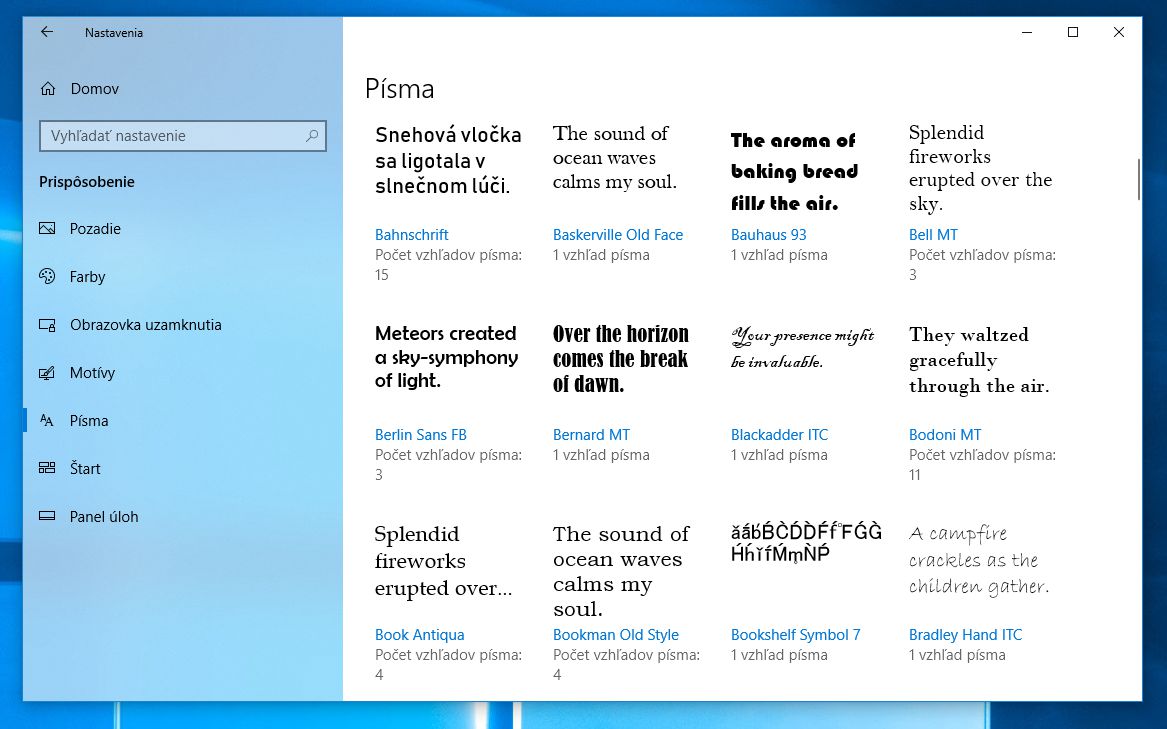Click the Bernard MT sample preview
The width and height of the screenshot is (1167, 729).
pos(621,358)
